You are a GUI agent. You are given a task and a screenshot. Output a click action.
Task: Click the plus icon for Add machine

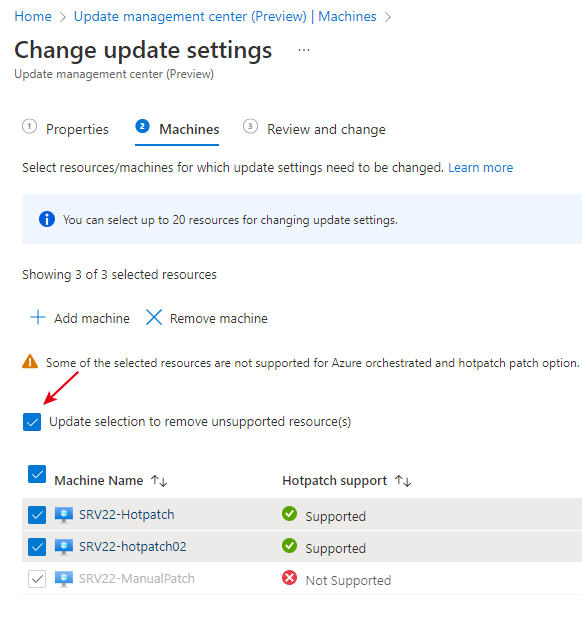point(38,317)
